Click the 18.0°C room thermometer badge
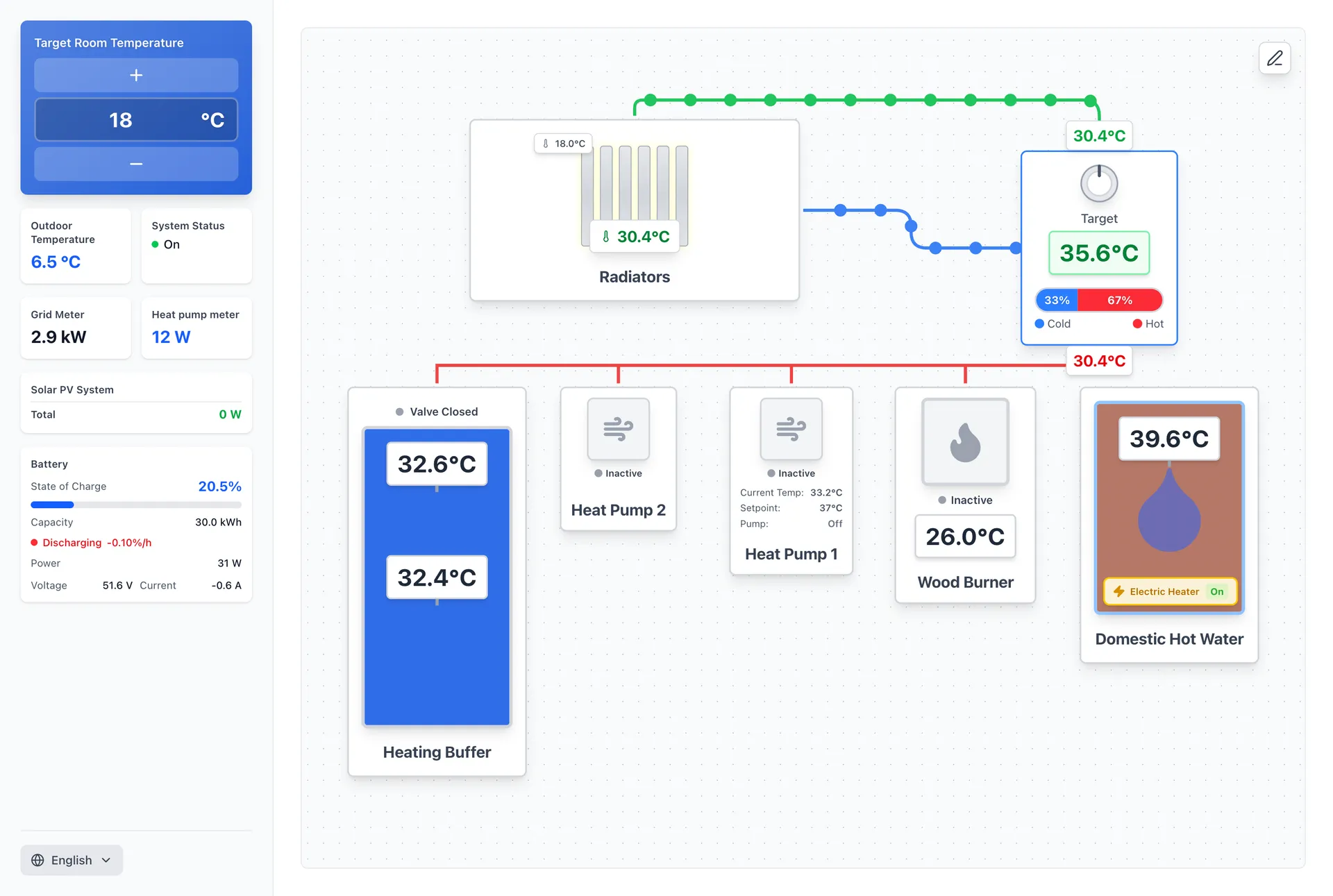Image resolution: width=1333 pixels, height=896 pixels. point(563,144)
